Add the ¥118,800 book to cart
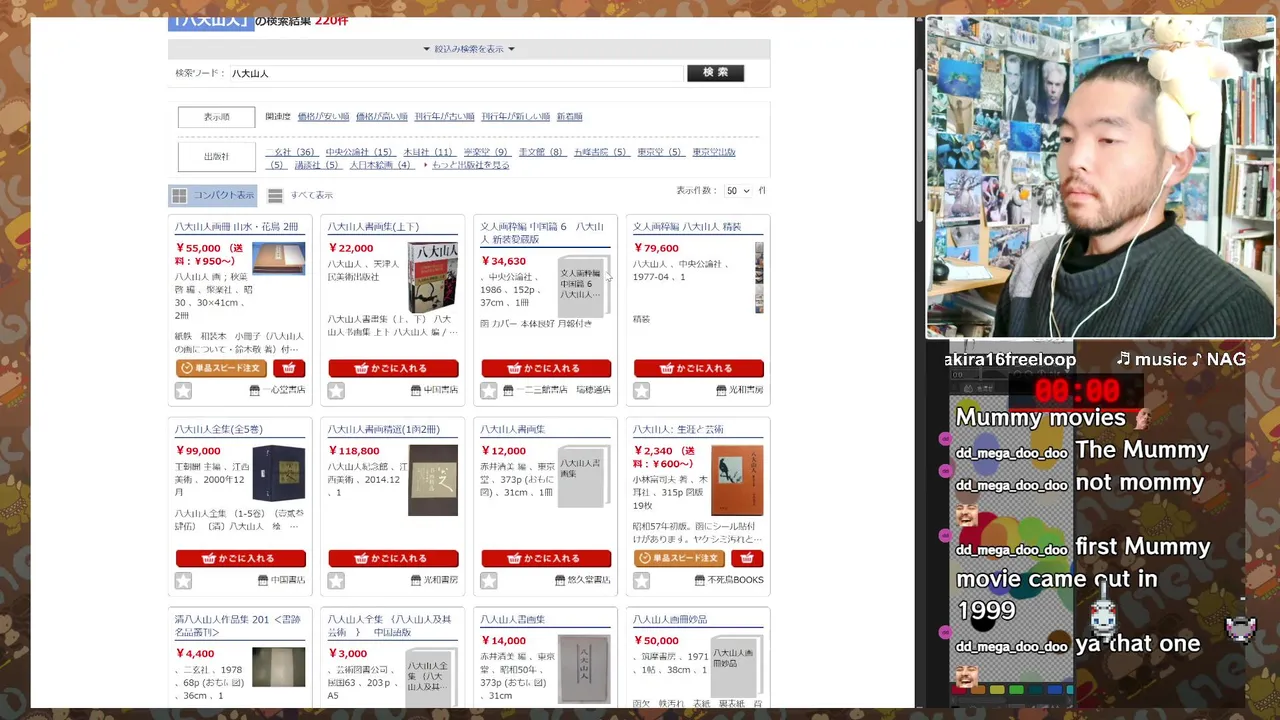Image resolution: width=1280 pixels, height=720 pixels. coord(393,558)
